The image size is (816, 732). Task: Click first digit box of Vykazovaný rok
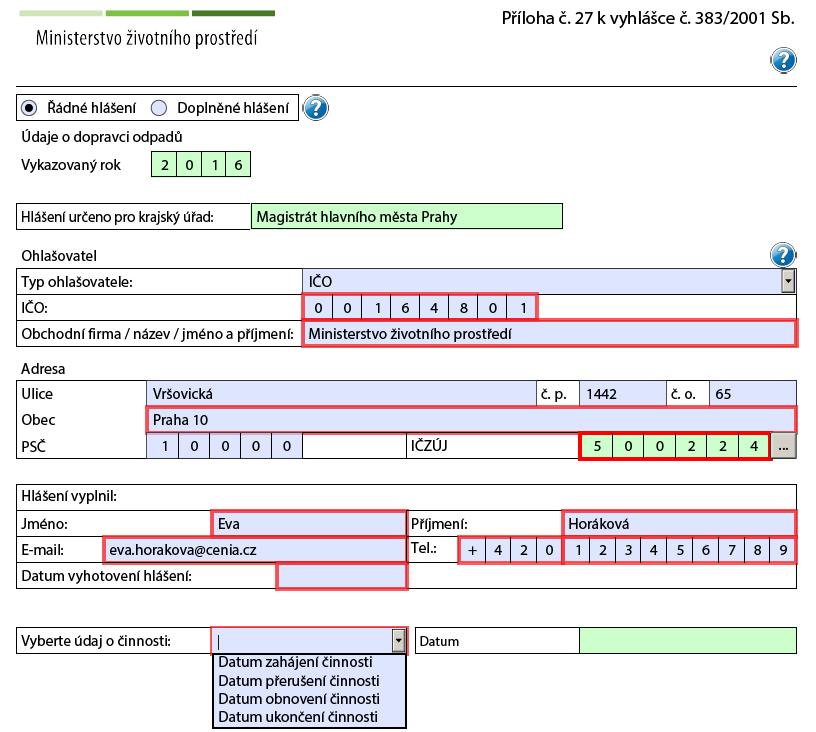(x=164, y=165)
